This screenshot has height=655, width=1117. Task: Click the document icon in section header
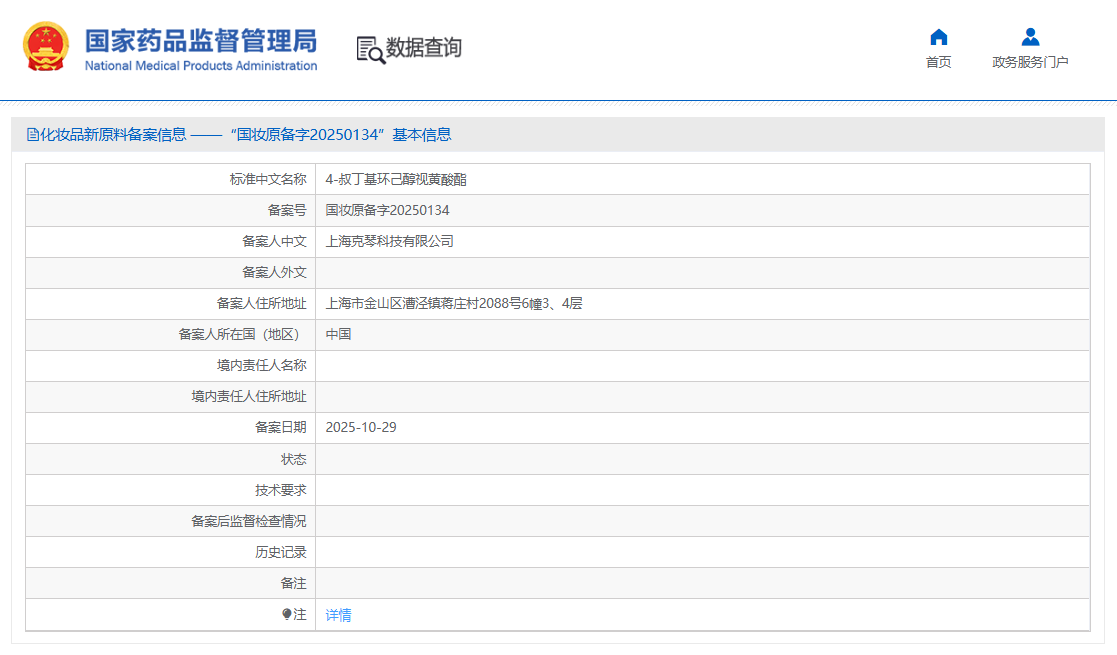tap(32, 135)
